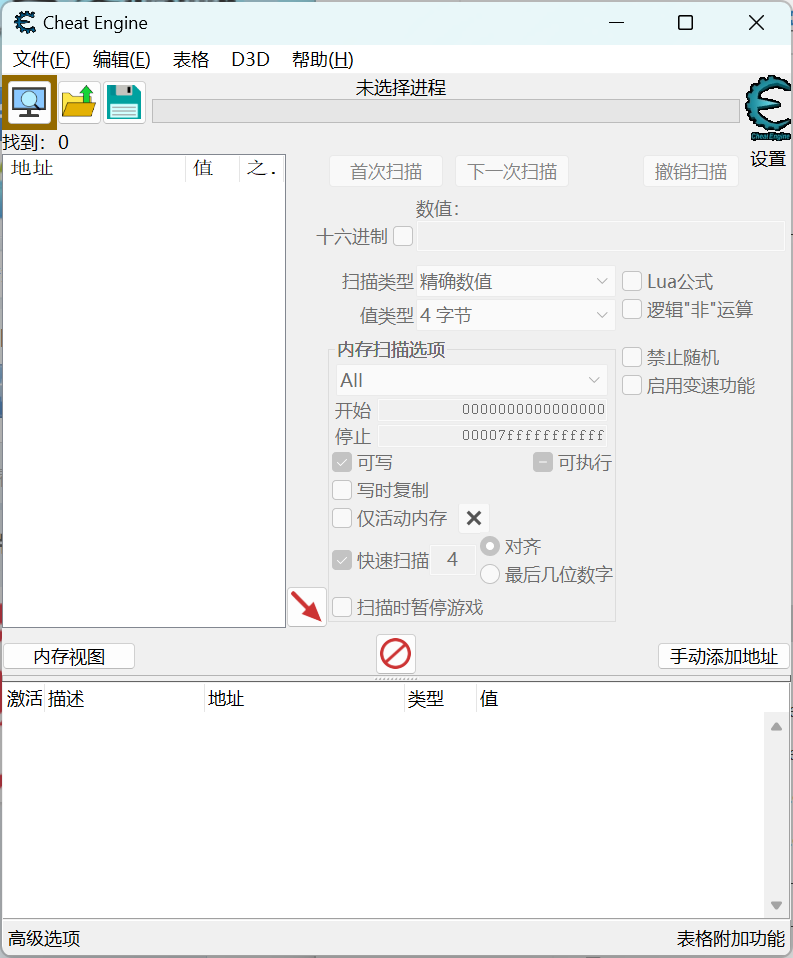Click 高级选项 in the status bar
Screen dimensions: 793x958
[x=44, y=938]
